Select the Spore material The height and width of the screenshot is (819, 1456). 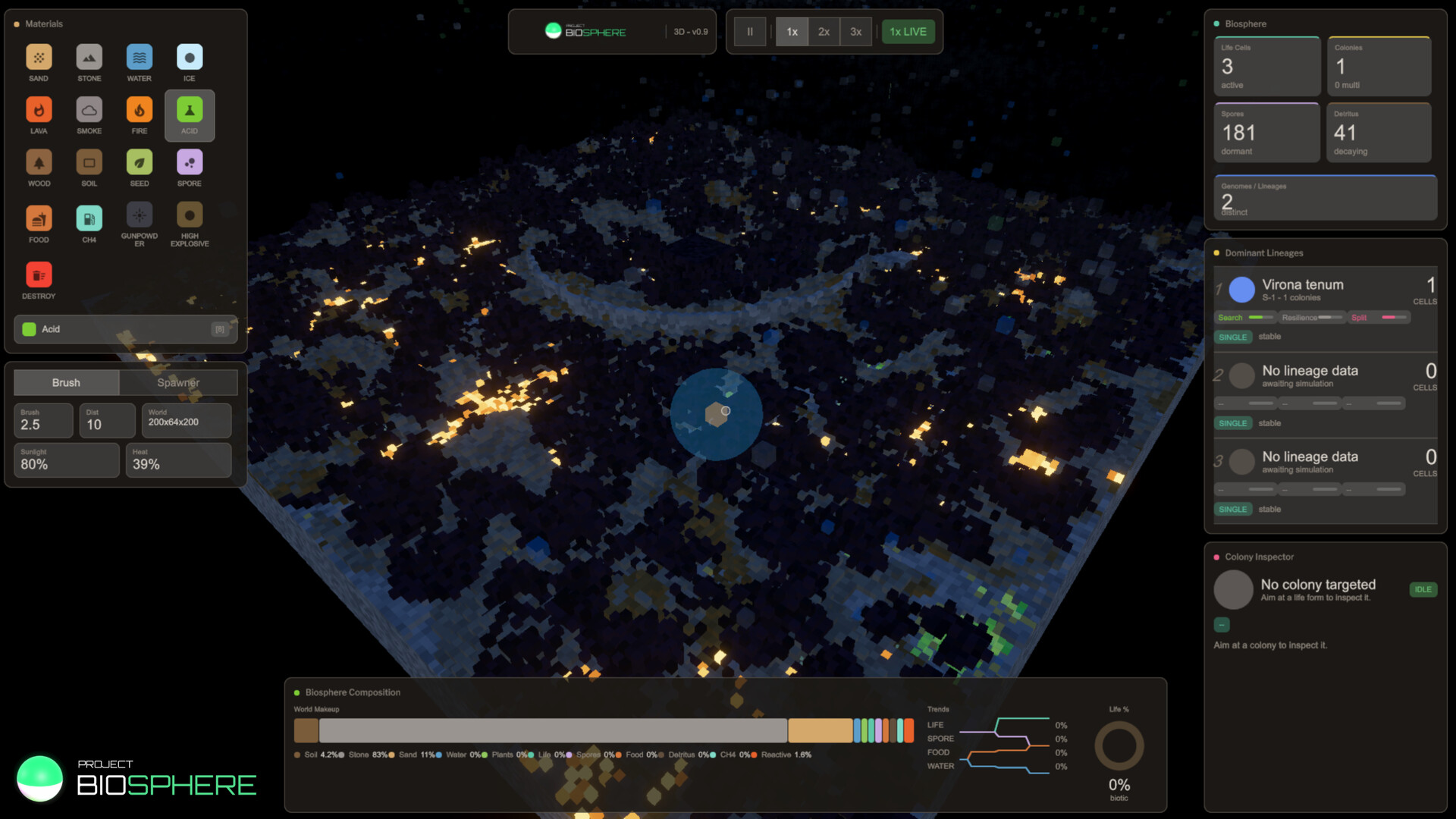pyautogui.click(x=189, y=163)
